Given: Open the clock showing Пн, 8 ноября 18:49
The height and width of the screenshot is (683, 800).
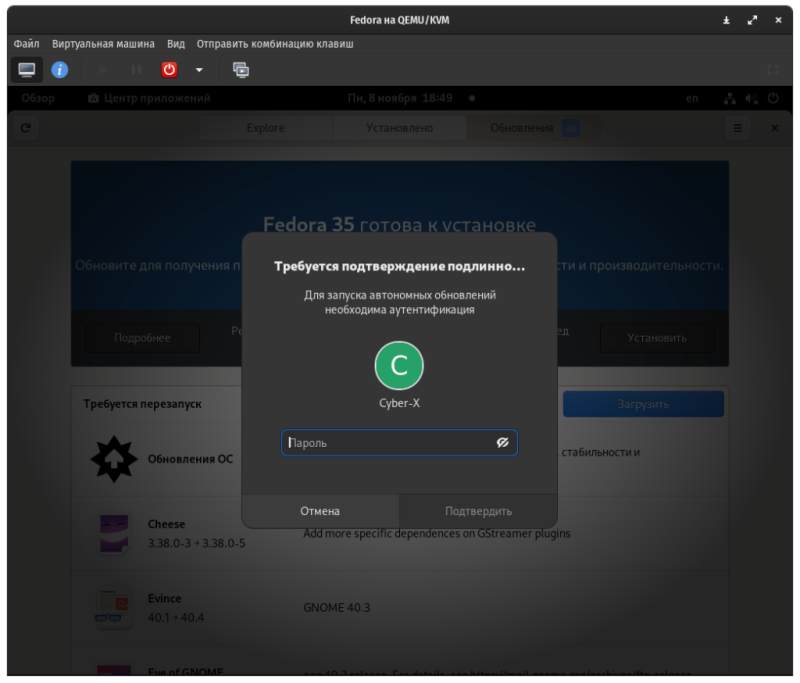Looking at the screenshot, I should [x=400, y=98].
